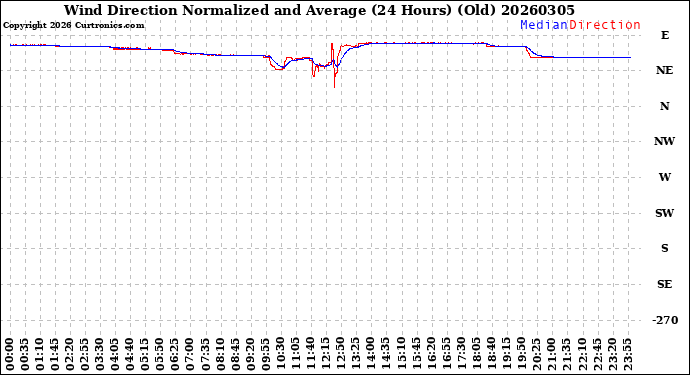Click the '19:50' time axis label
The width and height of the screenshot is (690, 375).
pyautogui.click(x=521, y=355)
